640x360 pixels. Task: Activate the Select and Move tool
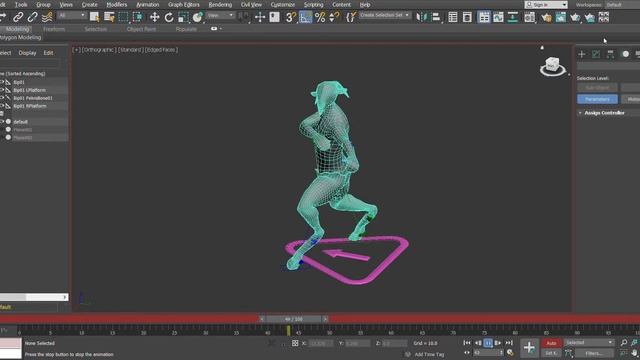pyautogui.click(x=154, y=17)
